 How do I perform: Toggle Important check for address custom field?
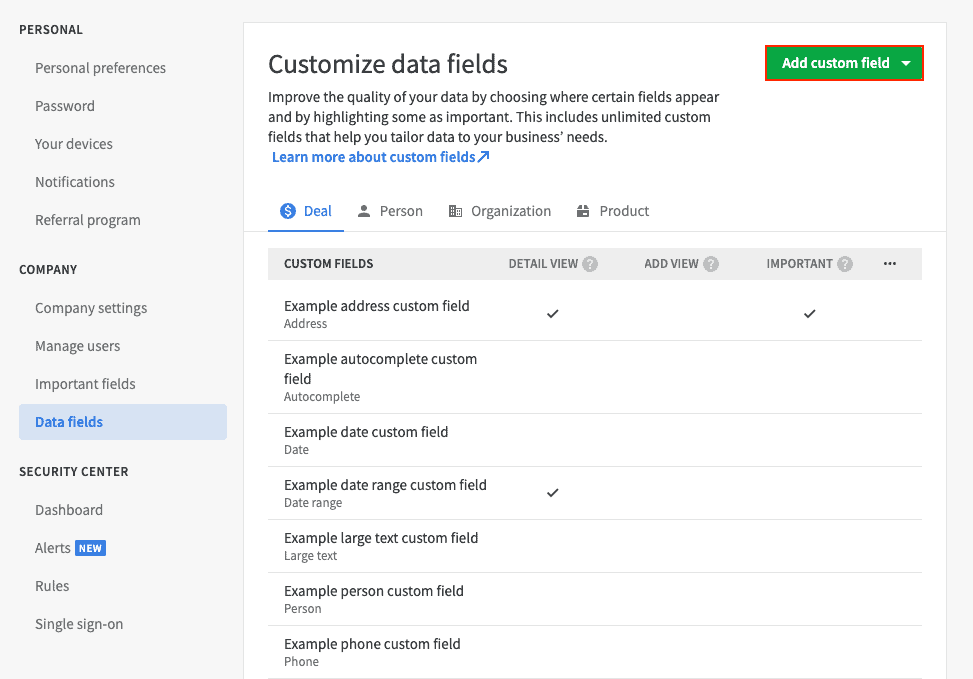[809, 313]
